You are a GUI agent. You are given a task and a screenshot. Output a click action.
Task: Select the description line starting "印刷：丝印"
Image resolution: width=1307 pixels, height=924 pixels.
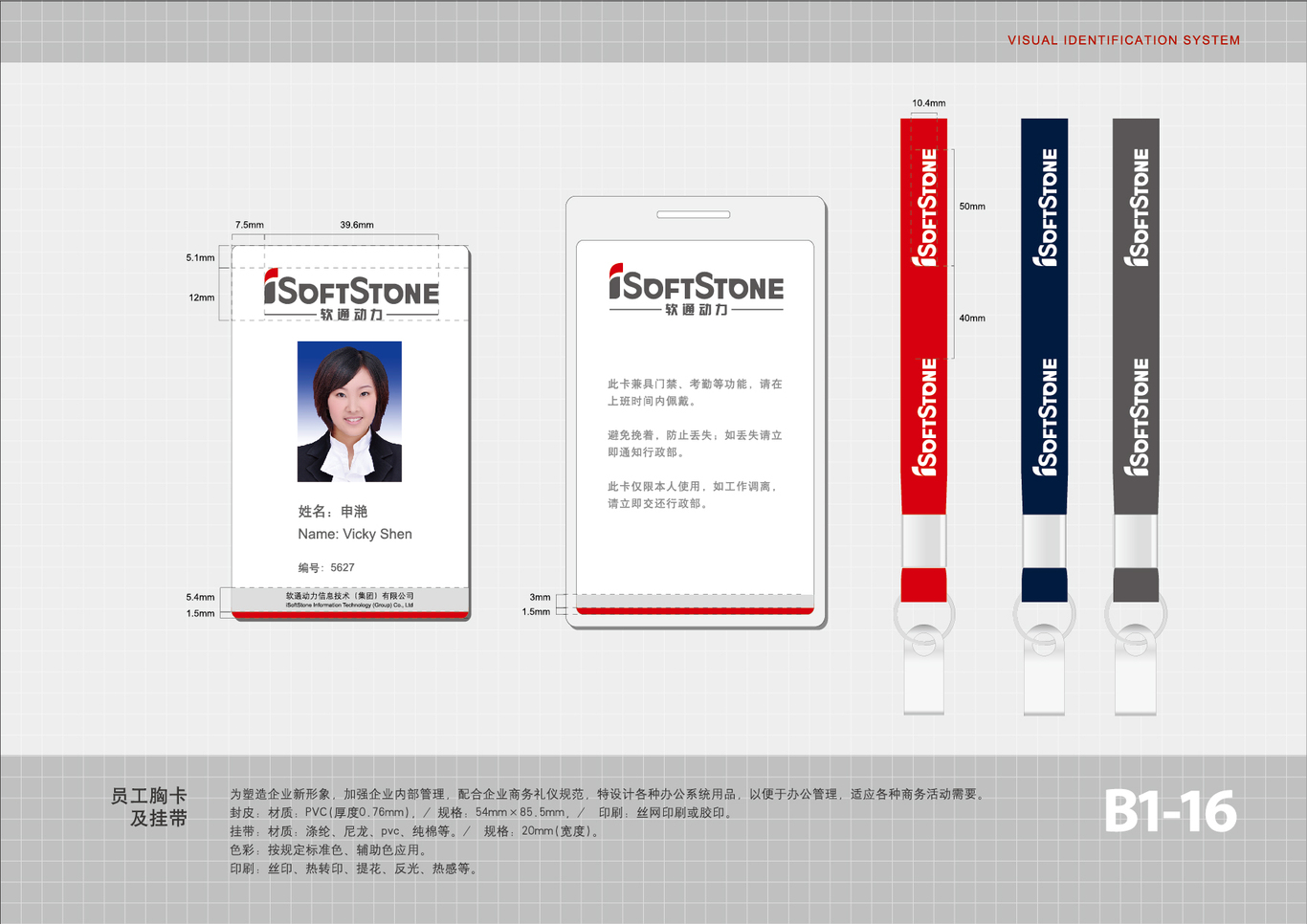coord(356,869)
